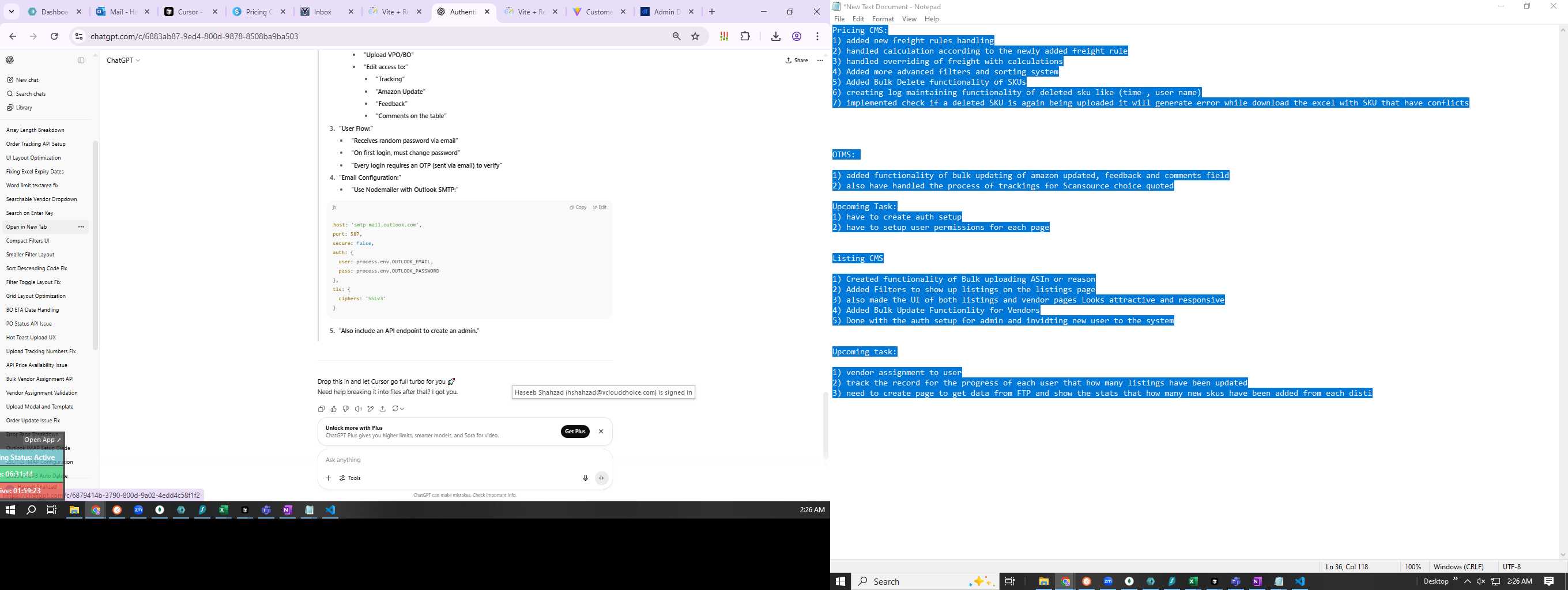The width and height of the screenshot is (1568, 590).
Task: Switch to the Admin browser tab
Action: point(666,12)
